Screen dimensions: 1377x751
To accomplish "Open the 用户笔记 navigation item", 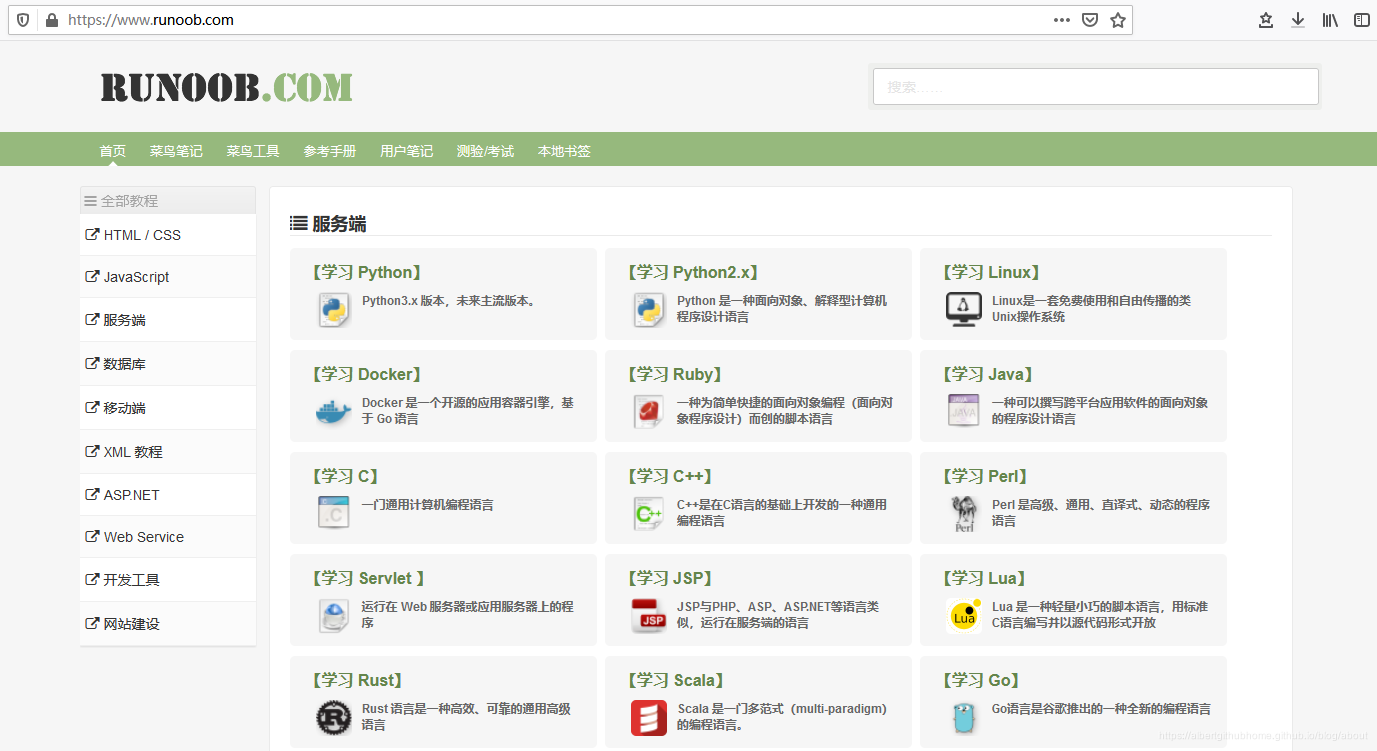I will coord(407,151).
